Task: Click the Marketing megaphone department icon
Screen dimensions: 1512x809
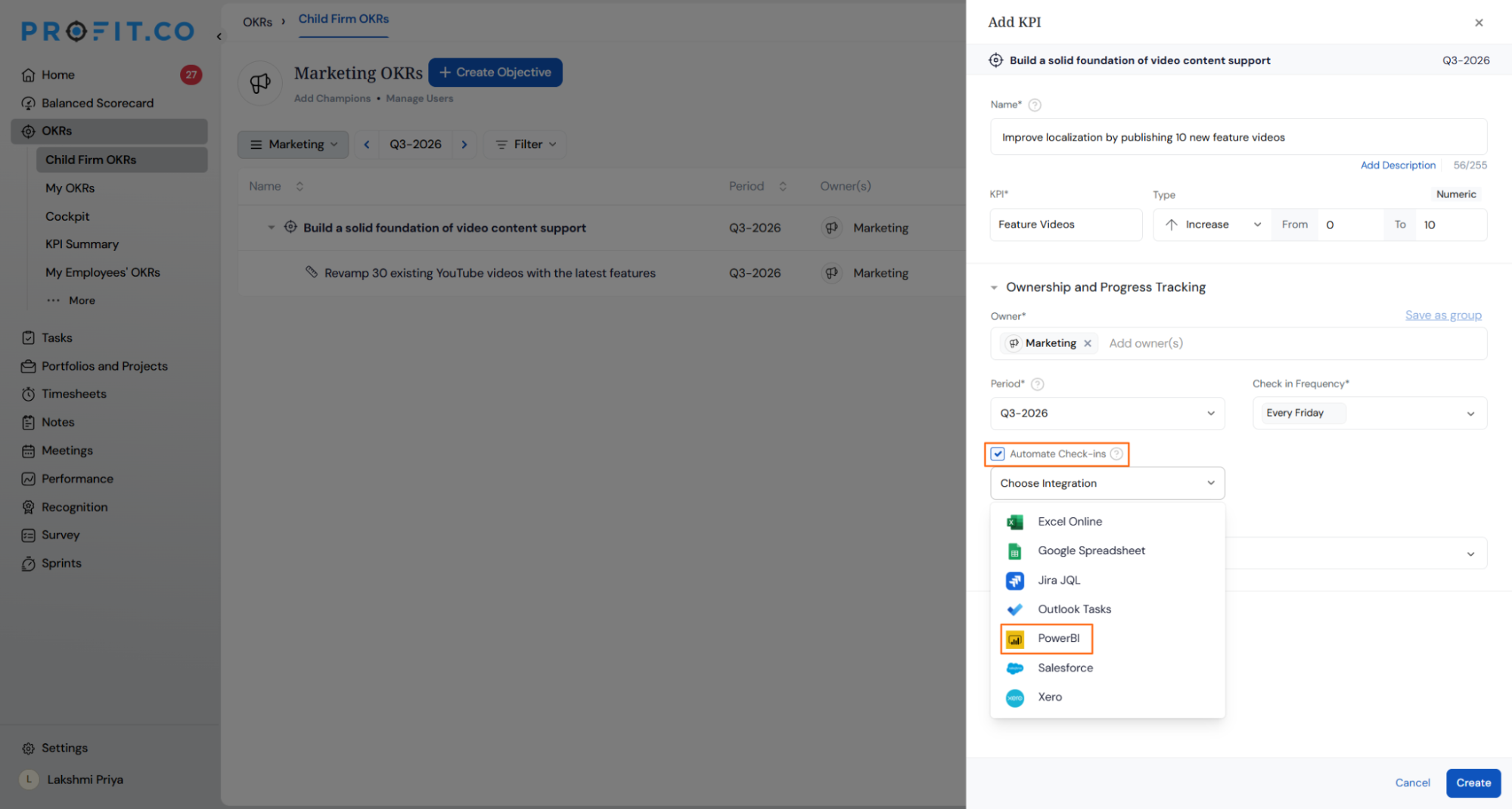Action: pyautogui.click(x=260, y=83)
